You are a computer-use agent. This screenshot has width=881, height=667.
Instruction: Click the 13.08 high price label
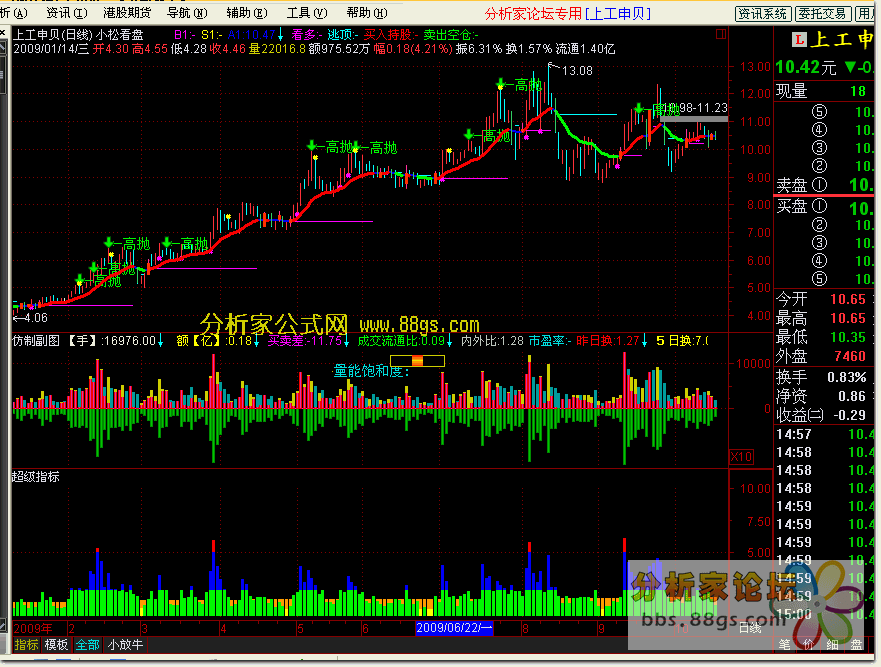[577, 71]
